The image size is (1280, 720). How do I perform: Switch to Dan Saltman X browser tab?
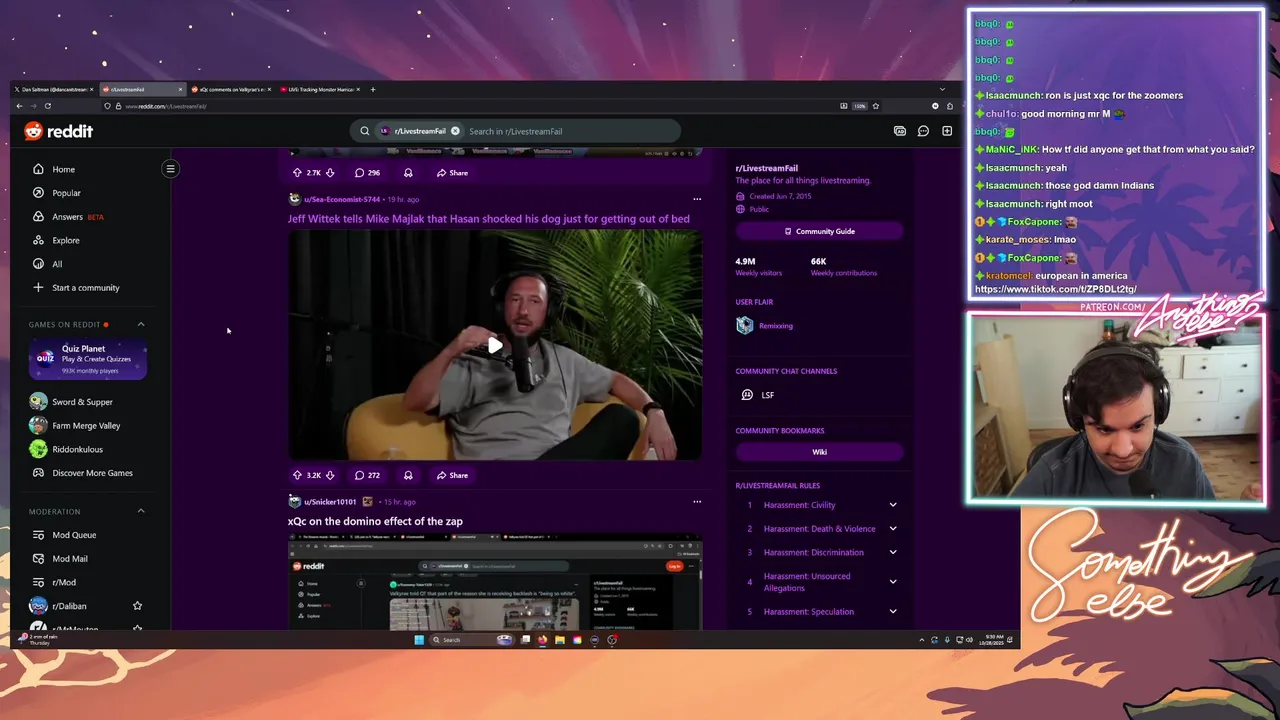(x=54, y=90)
